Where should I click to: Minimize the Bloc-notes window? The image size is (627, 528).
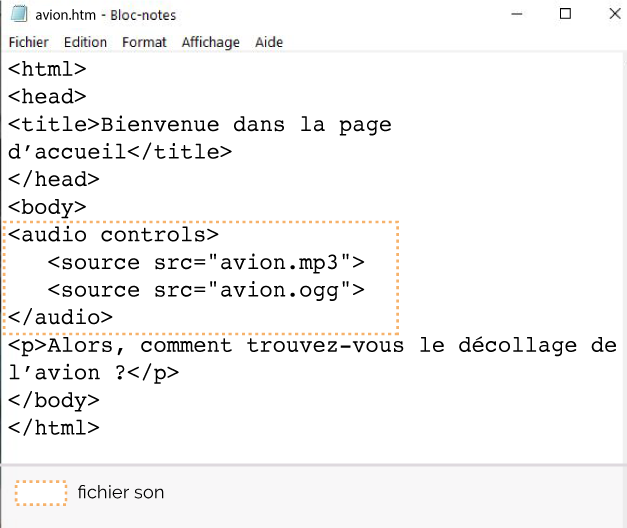click(x=517, y=14)
